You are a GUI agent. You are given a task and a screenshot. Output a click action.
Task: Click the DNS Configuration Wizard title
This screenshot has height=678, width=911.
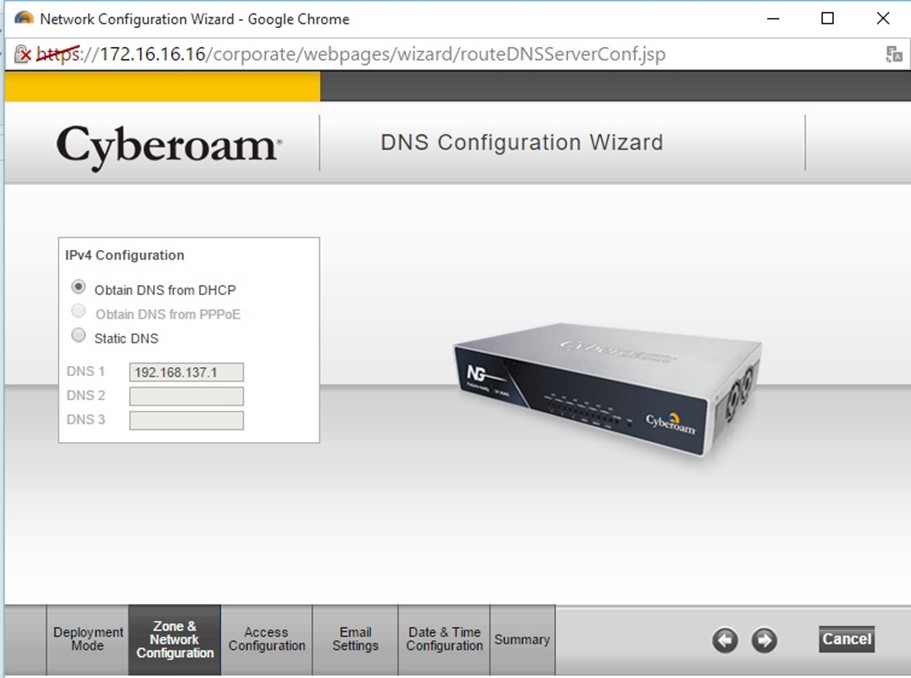(x=522, y=142)
